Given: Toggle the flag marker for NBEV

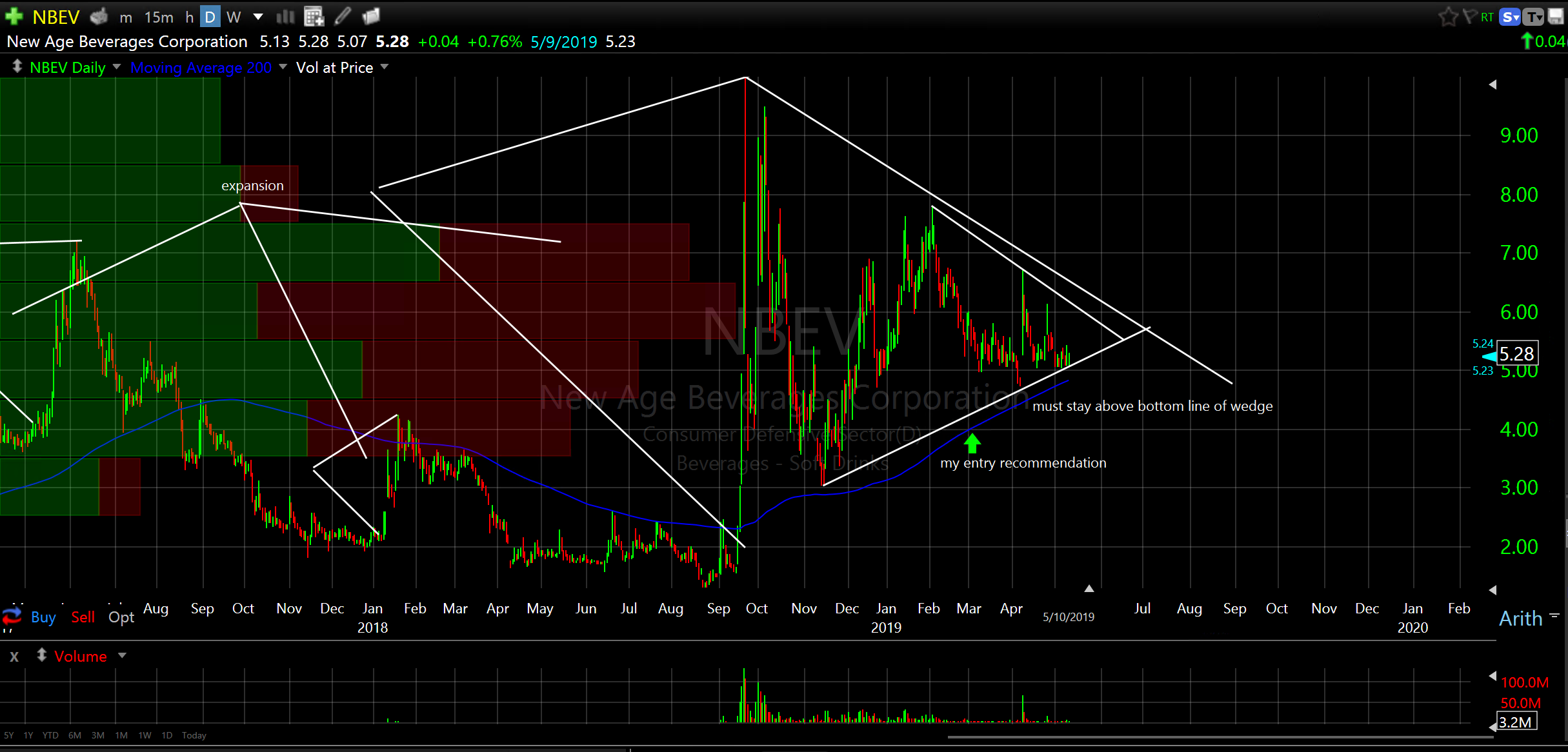Looking at the screenshot, I should pyautogui.click(x=1469, y=17).
